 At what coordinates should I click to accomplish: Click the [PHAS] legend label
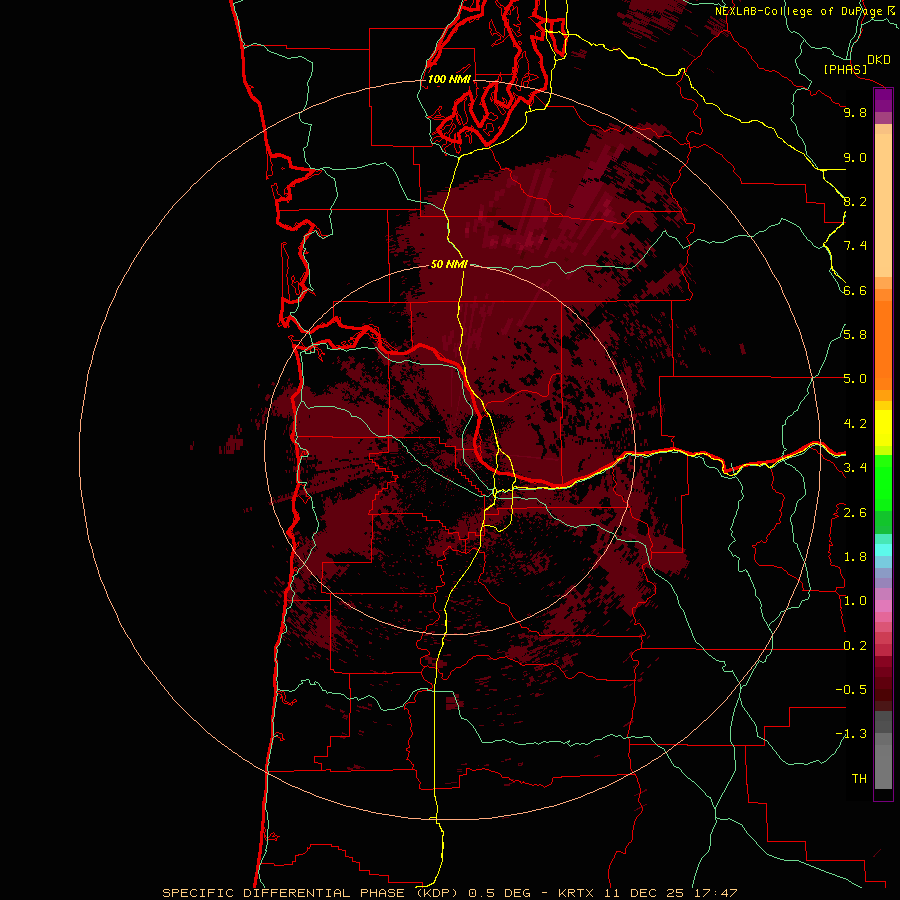(x=845, y=69)
